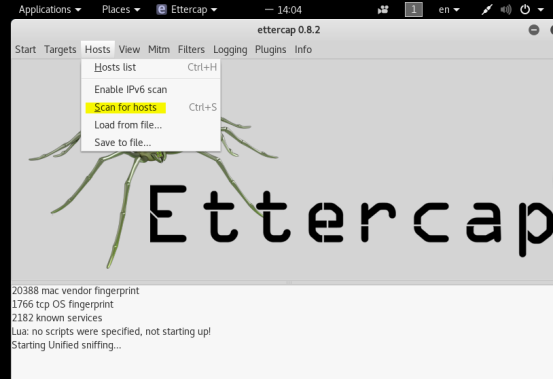Image resolution: width=554 pixels, height=380 pixels.
Task: Click '2182 known services' log line
Action: pos(57,318)
